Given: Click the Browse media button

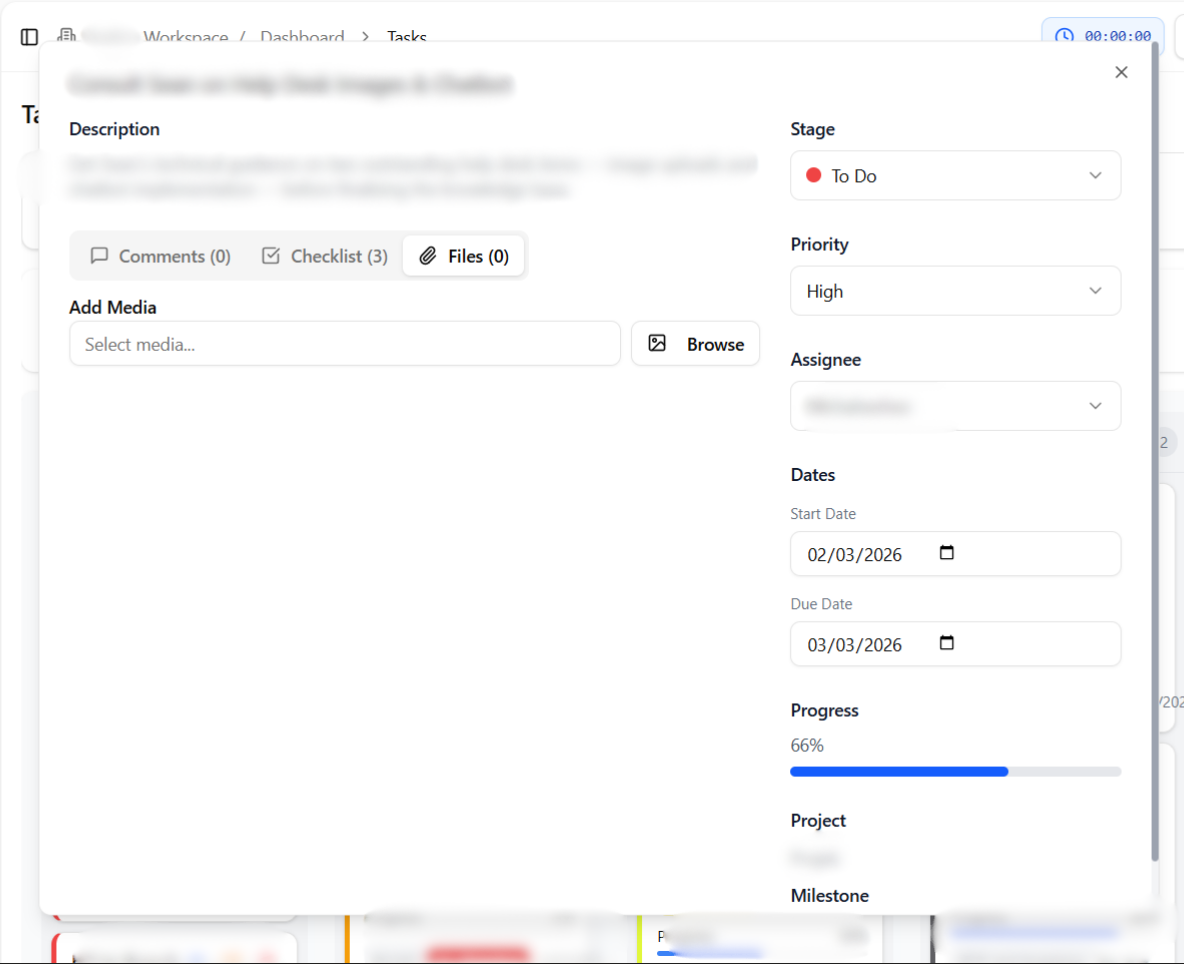Looking at the screenshot, I should pos(696,344).
